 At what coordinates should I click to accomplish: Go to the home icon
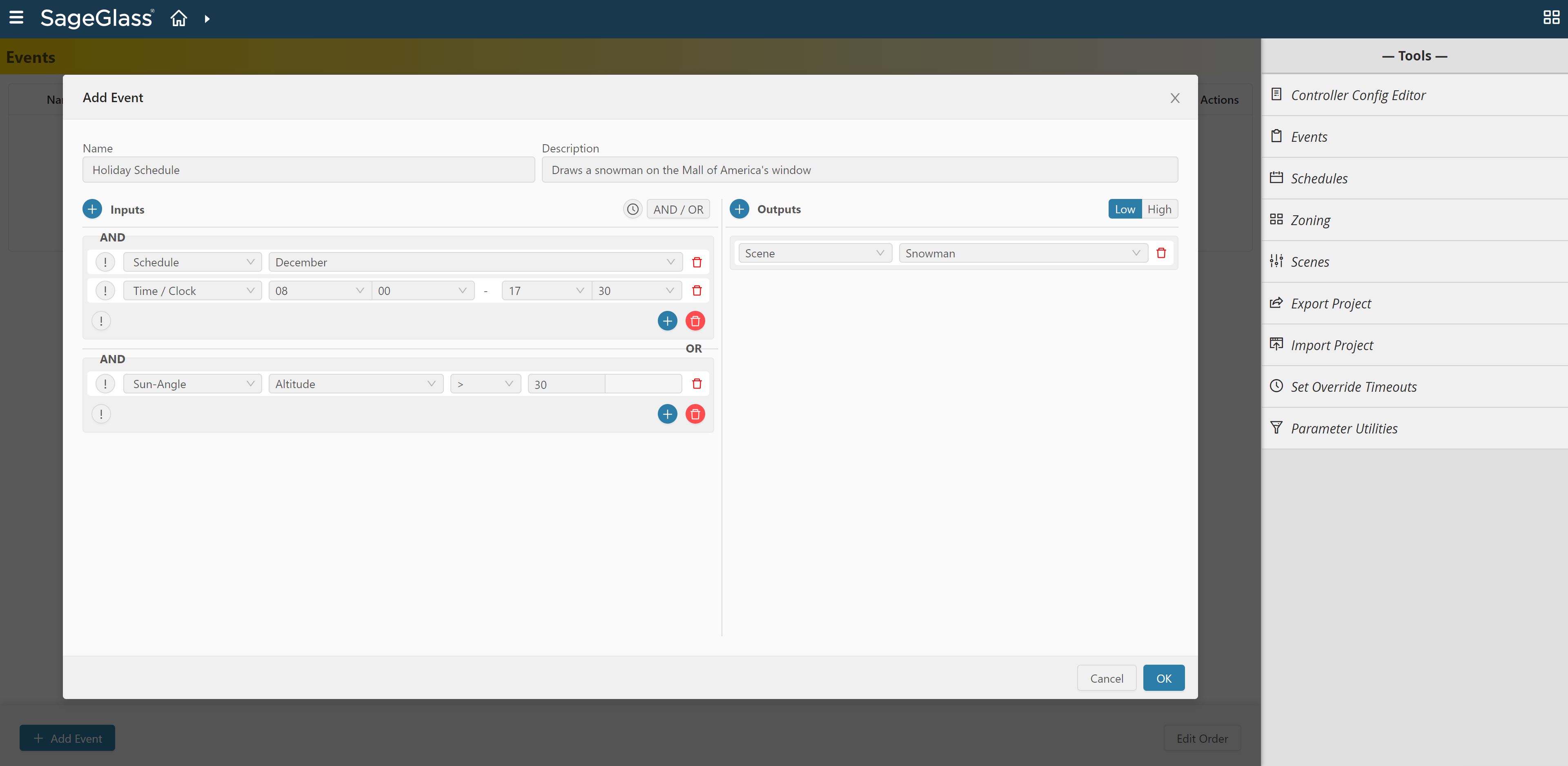coord(178,18)
